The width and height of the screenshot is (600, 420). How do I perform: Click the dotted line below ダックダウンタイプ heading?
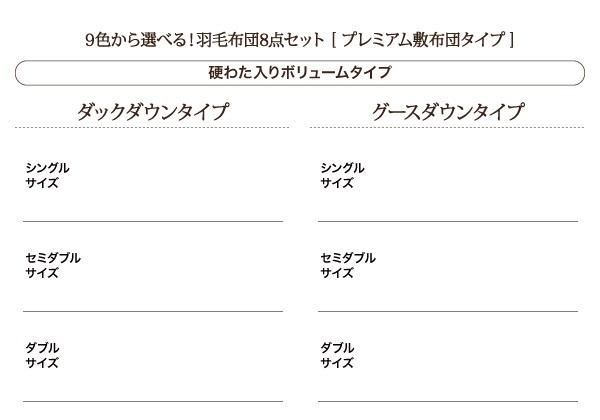(152, 128)
